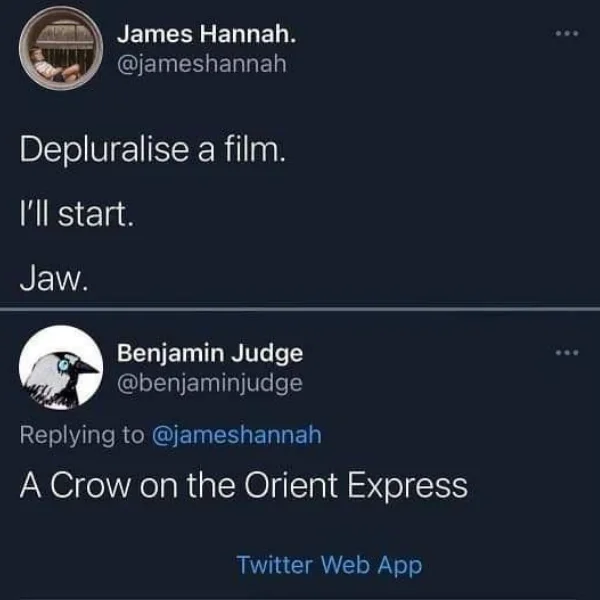Open the crow avatar of Benjamin Judge
The height and width of the screenshot is (600, 600).
coord(61,367)
